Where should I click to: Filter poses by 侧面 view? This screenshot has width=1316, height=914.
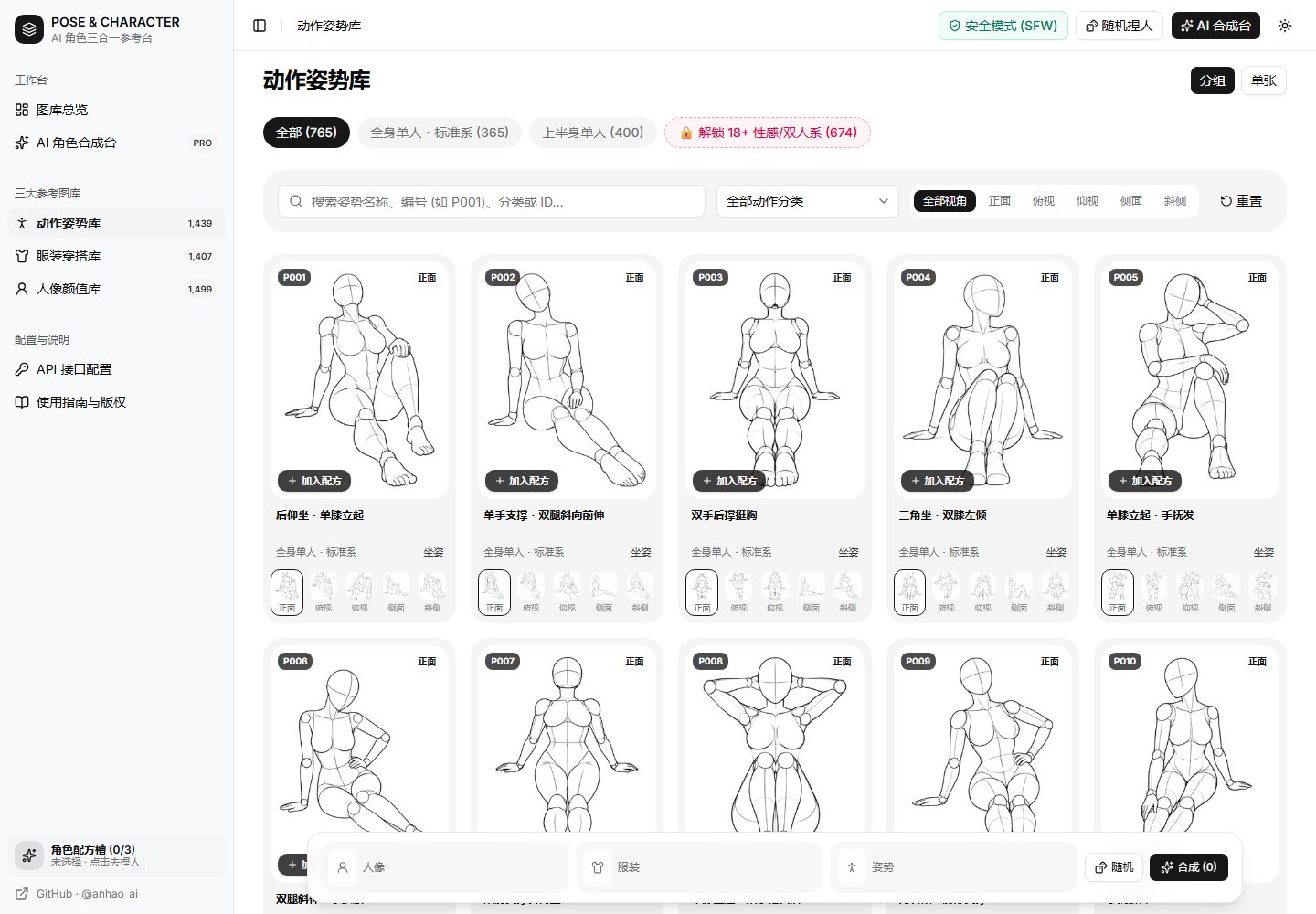point(1131,201)
